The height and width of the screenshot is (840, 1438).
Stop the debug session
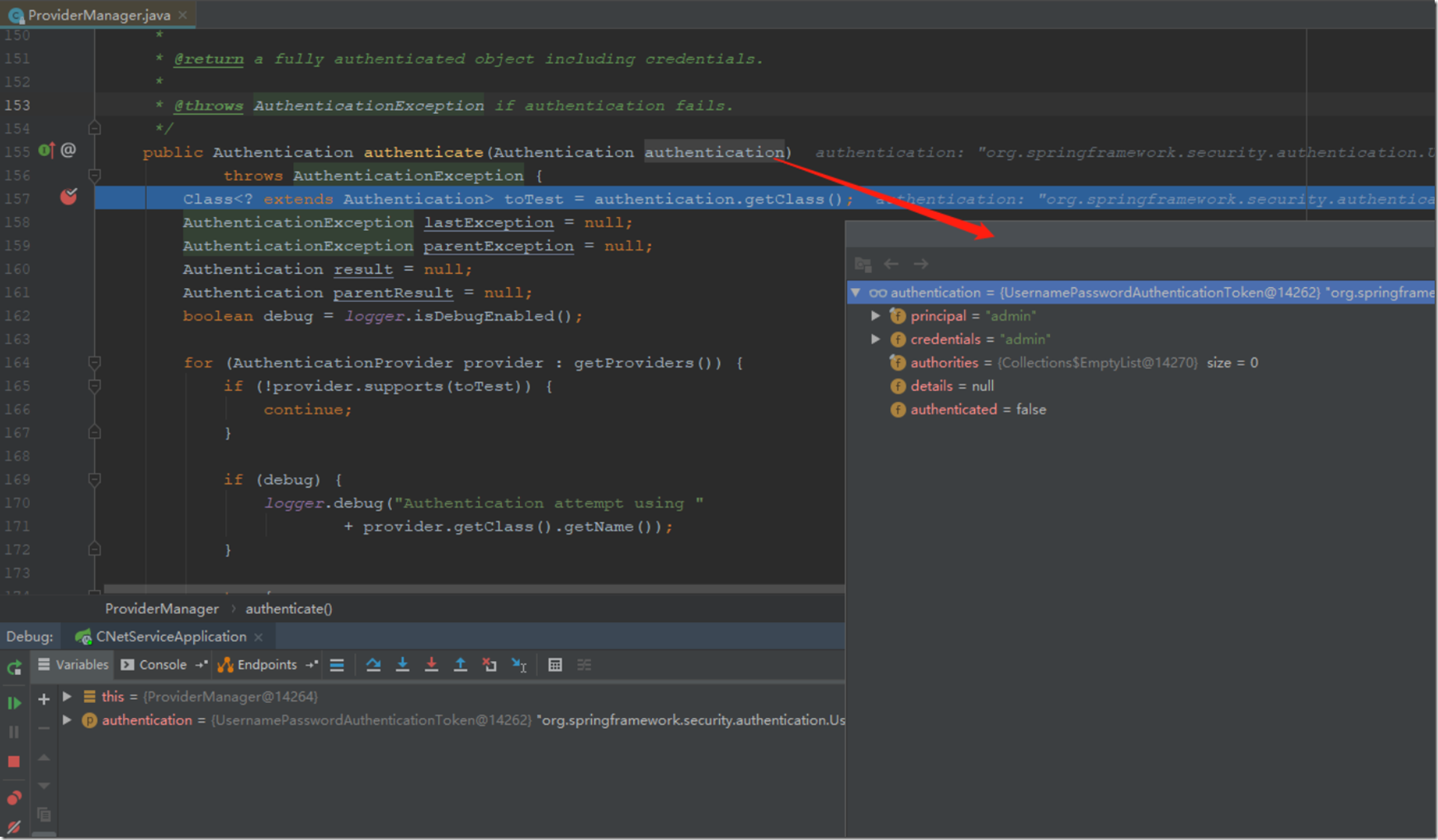coord(14,762)
